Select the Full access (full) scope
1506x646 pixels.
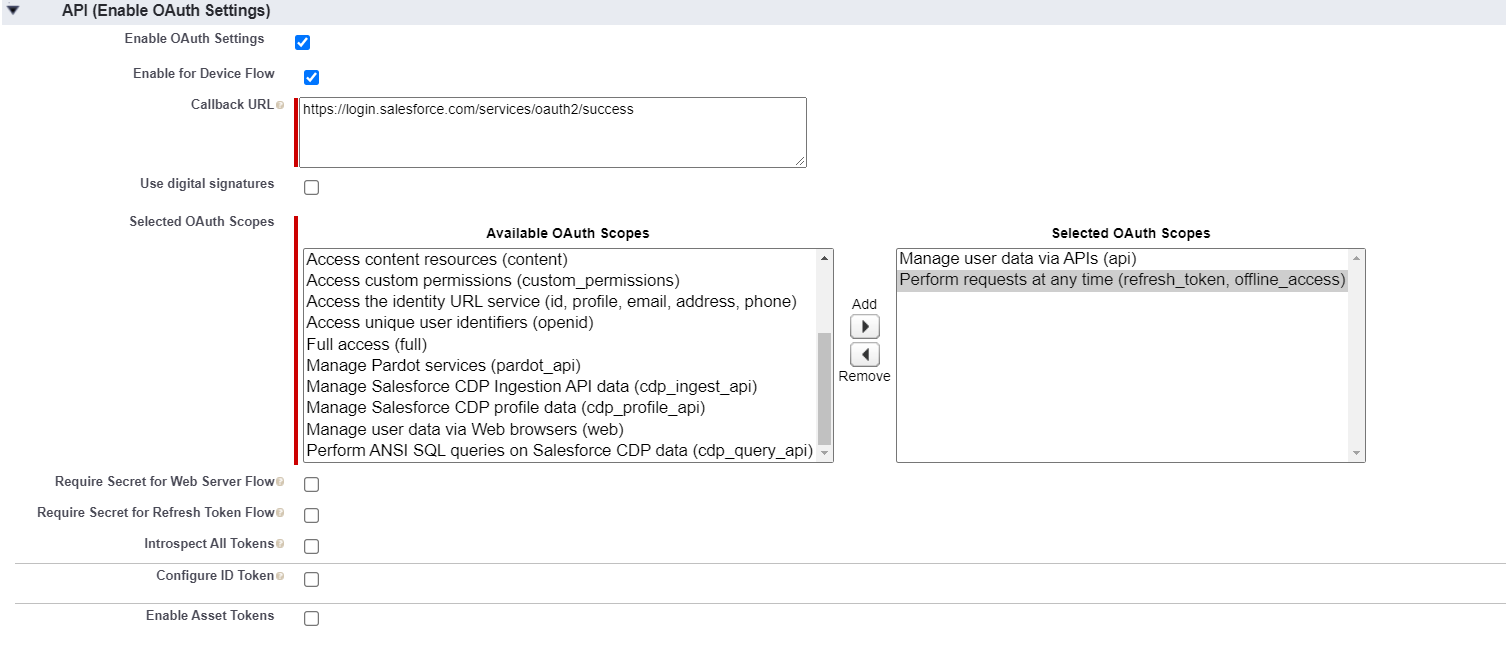pos(365,344)
